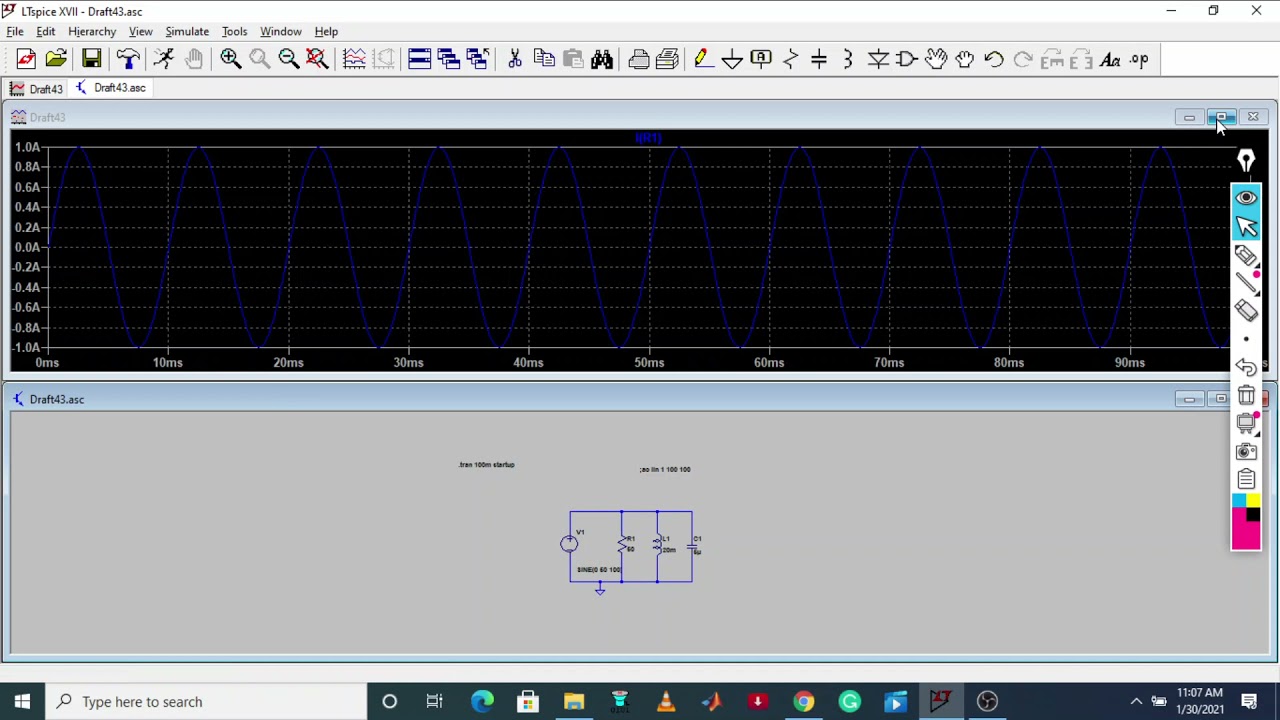
Task: Zoom to fit full extents
Action: tap(317, 60)
